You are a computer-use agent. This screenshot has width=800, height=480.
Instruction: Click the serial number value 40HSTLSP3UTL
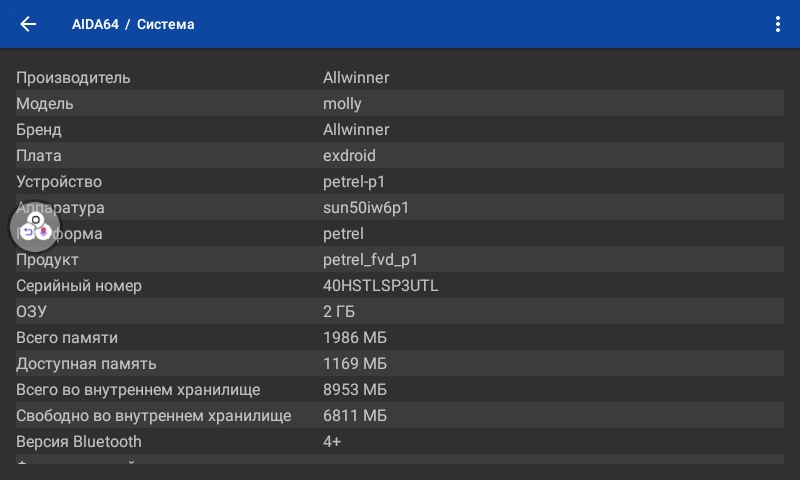point(380,285)
